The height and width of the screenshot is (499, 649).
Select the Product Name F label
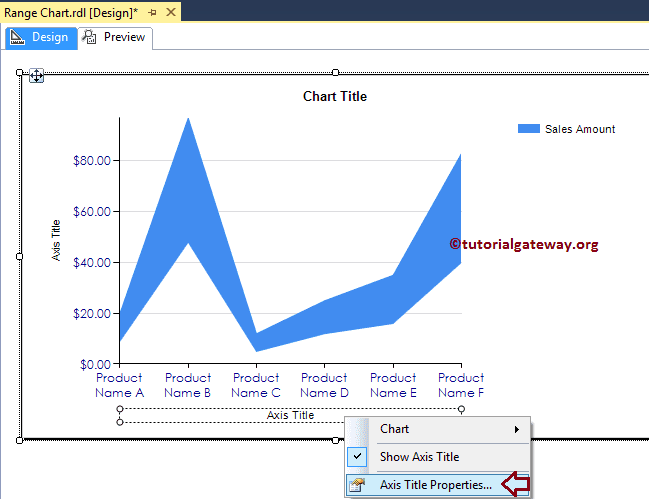point(461,385)
